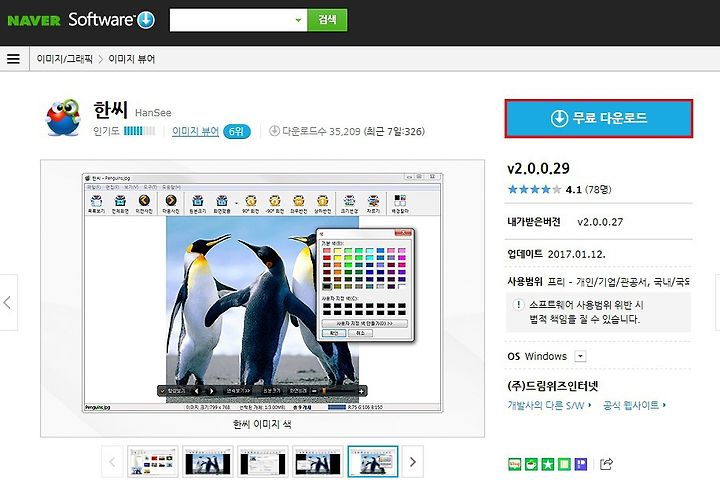The height and width of the screenshot is (502, 720).
Task: Click the large penguin preview screenshot
Action: 262,293
